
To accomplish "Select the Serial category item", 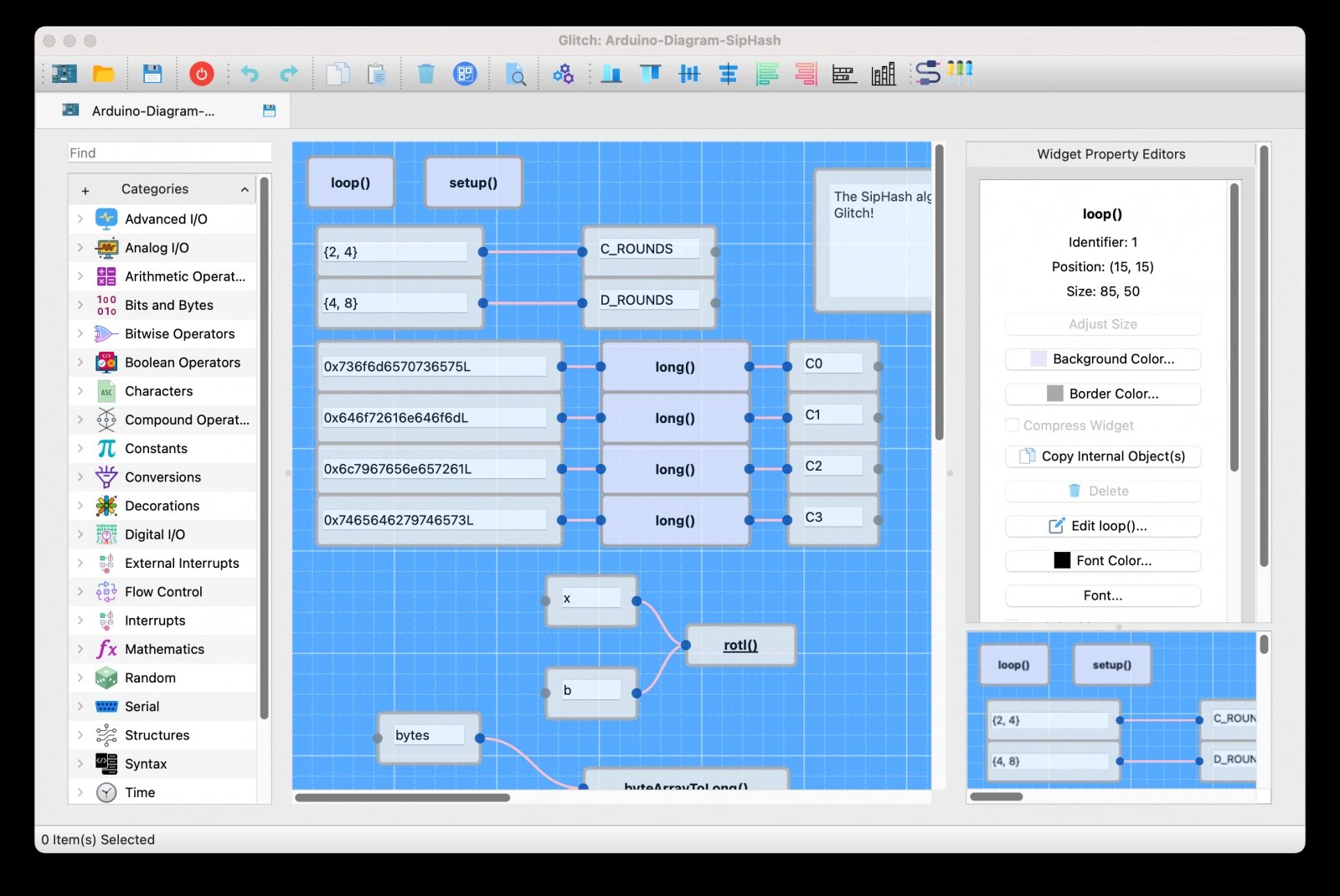I will (142, 707).
